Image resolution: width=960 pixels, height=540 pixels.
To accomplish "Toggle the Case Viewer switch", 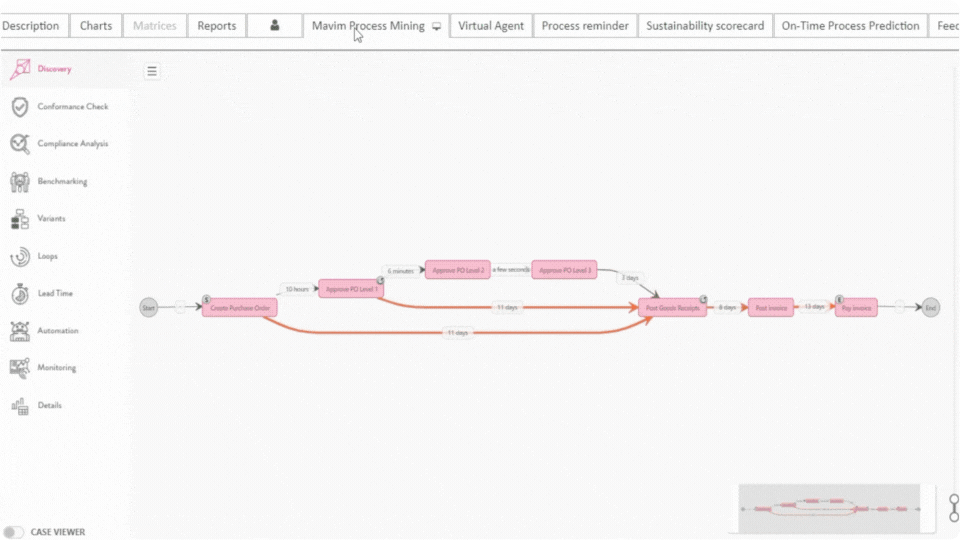I will 14,532.
